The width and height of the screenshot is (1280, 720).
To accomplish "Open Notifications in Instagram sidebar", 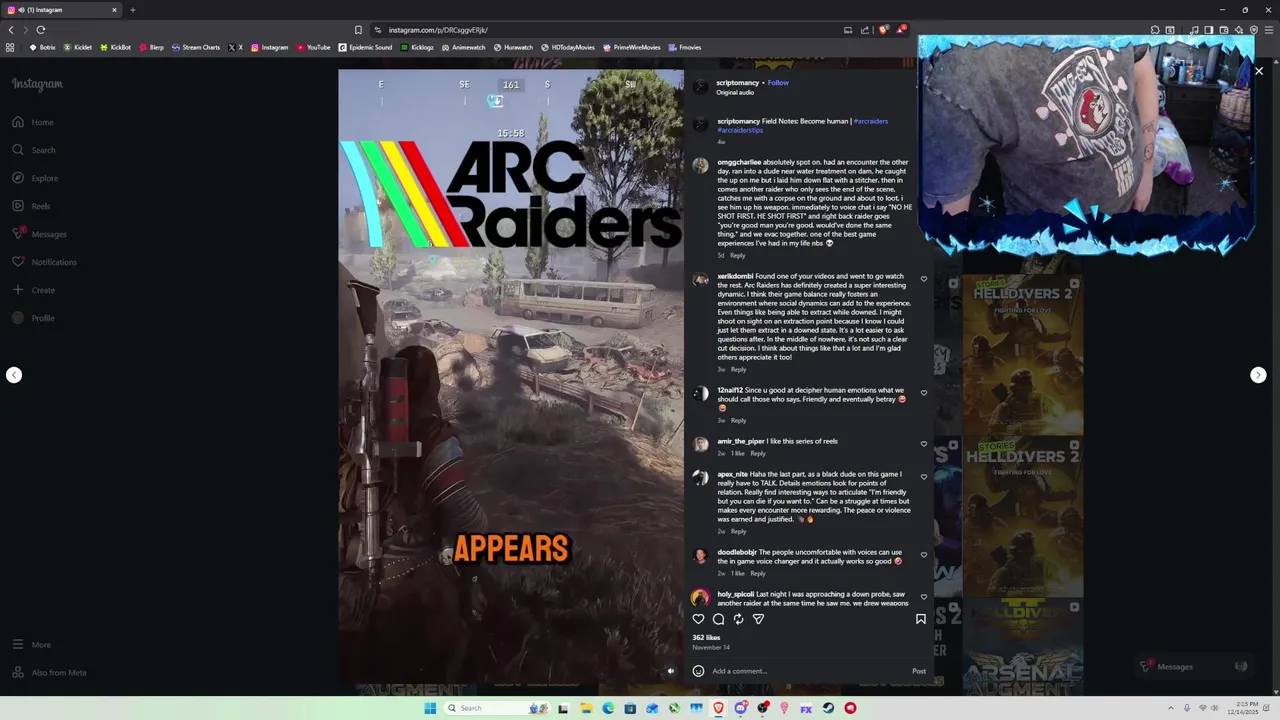I will [43, 262].
